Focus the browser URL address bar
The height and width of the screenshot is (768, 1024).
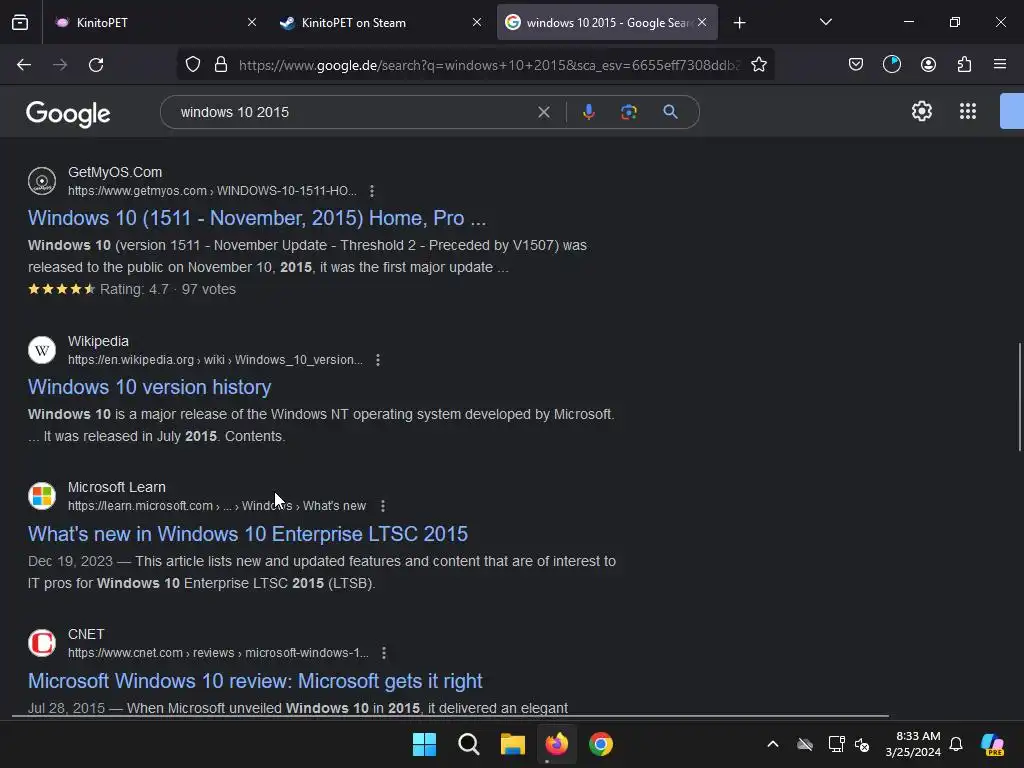pos(490,65)
